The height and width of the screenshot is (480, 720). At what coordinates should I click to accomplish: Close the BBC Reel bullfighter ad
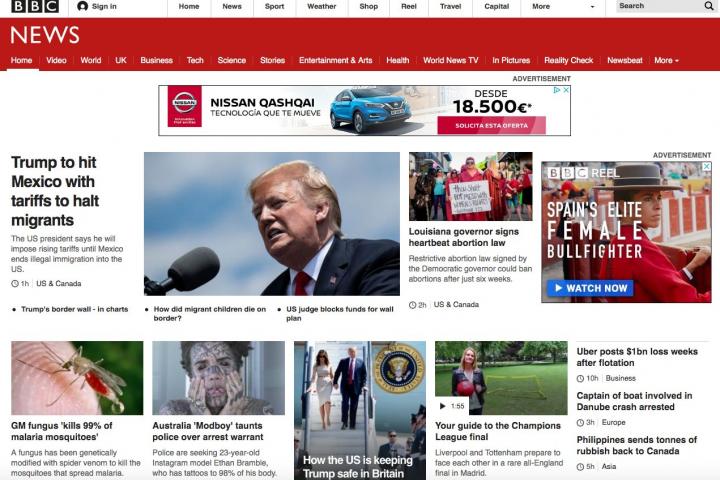[706, 167]
